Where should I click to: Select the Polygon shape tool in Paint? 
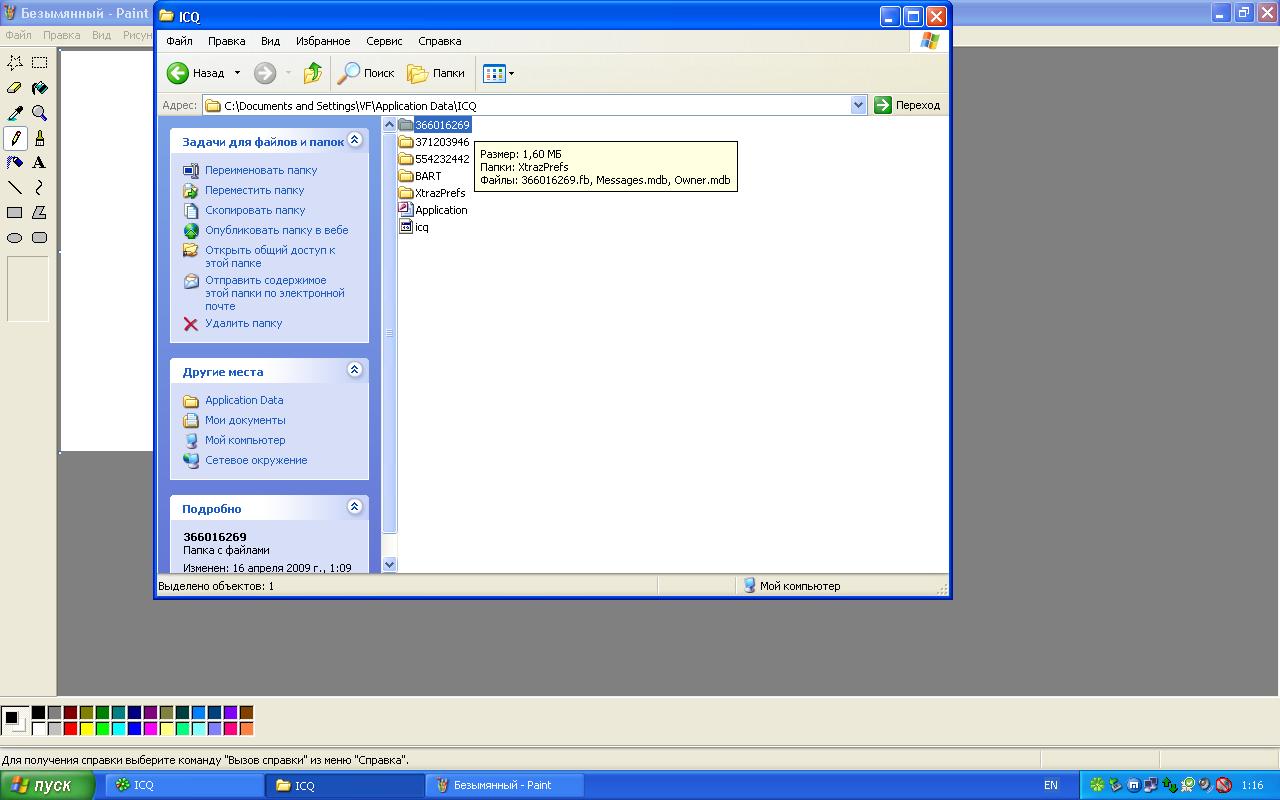click(40, 213)
